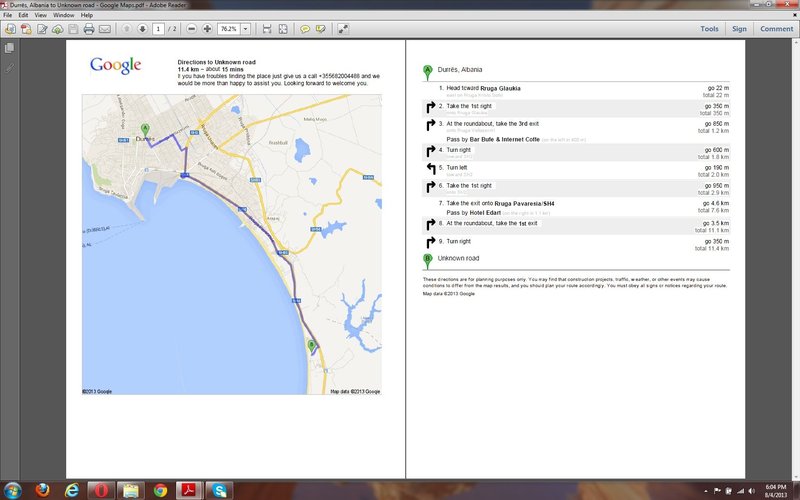Open the Help menu

[x=87, y=15]
